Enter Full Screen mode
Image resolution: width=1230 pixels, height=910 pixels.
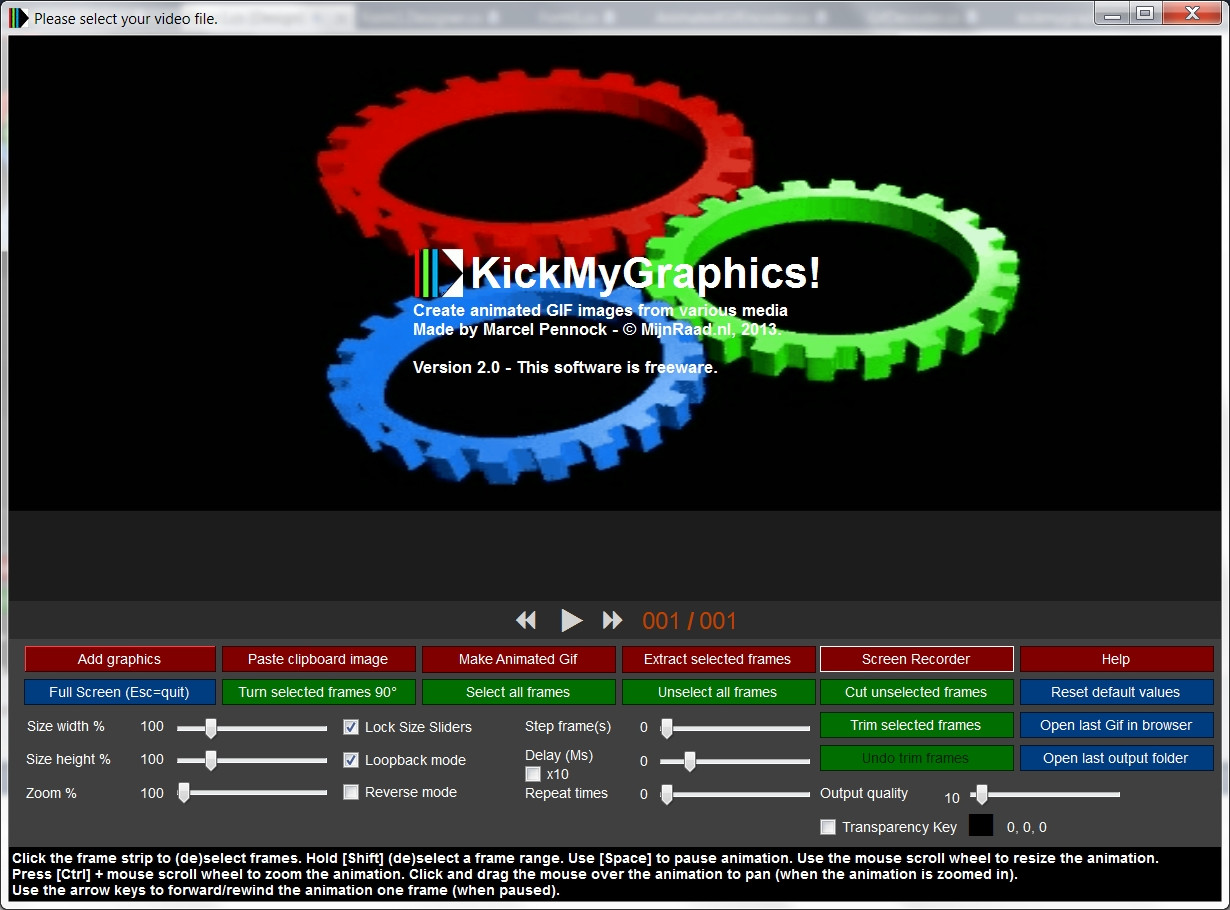point(120,692)
